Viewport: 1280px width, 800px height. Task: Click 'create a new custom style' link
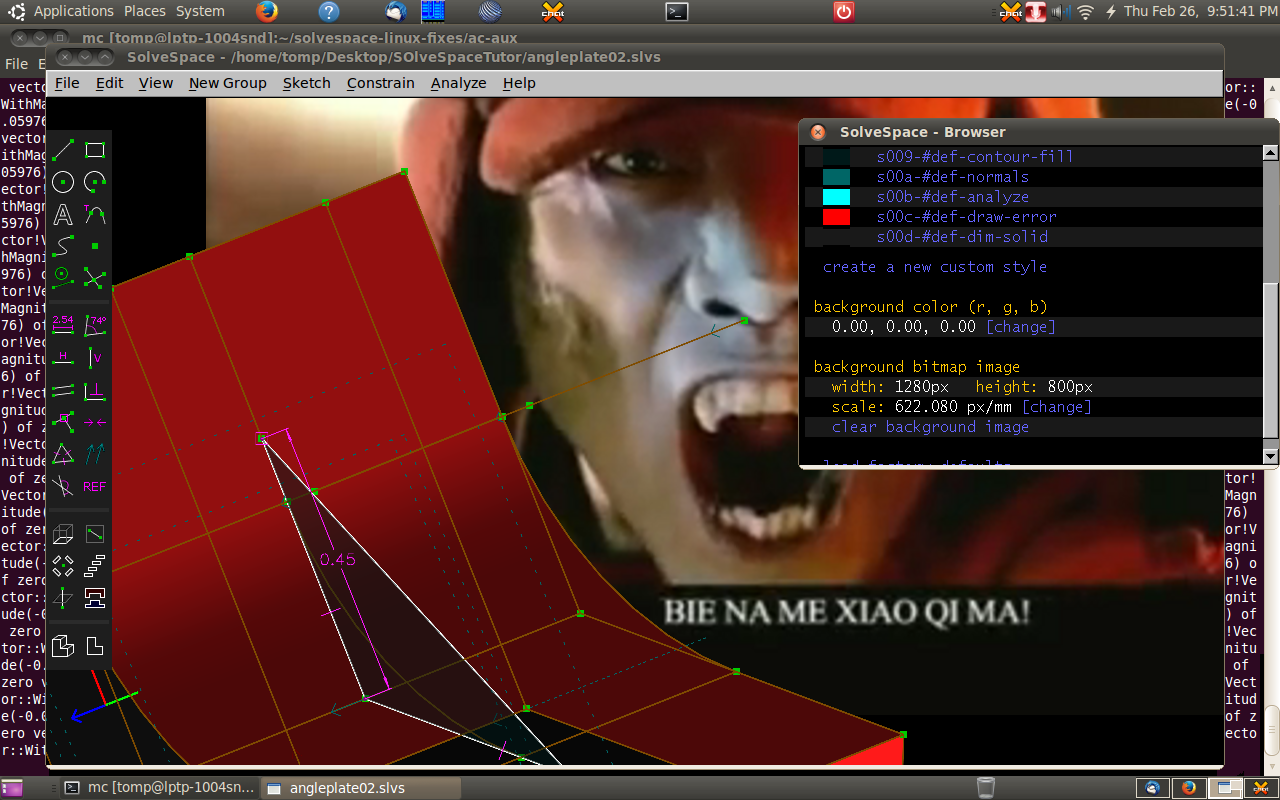click(x=934, y=267)
